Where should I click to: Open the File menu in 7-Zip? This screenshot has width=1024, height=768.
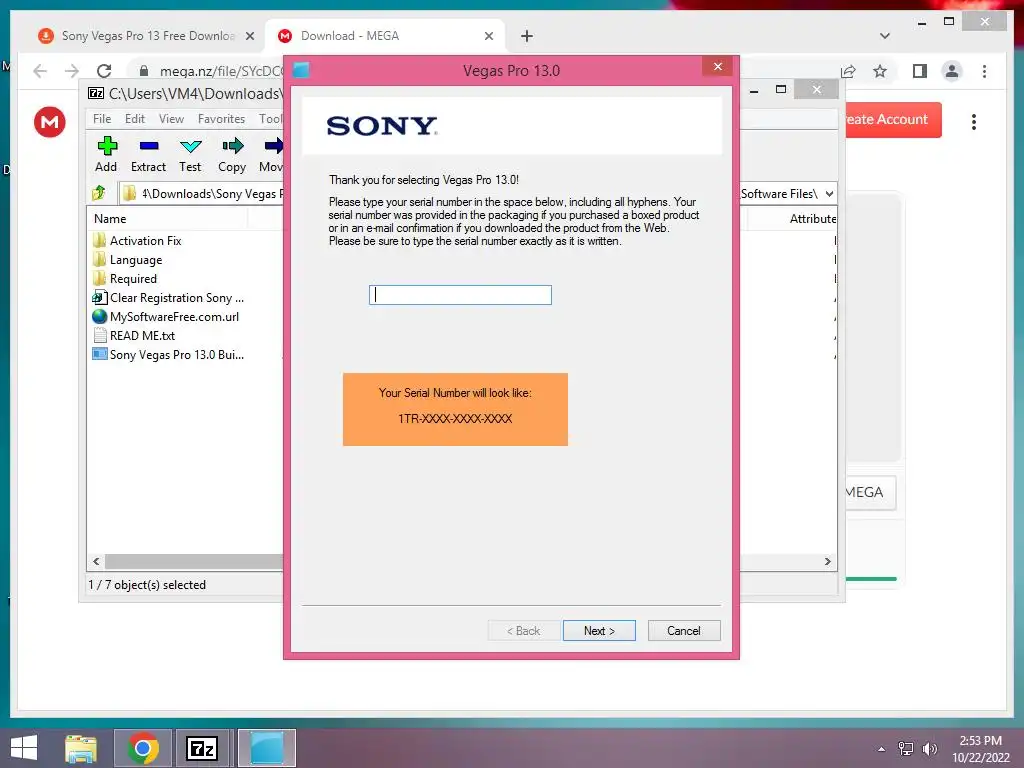click(x=102, y=119)
